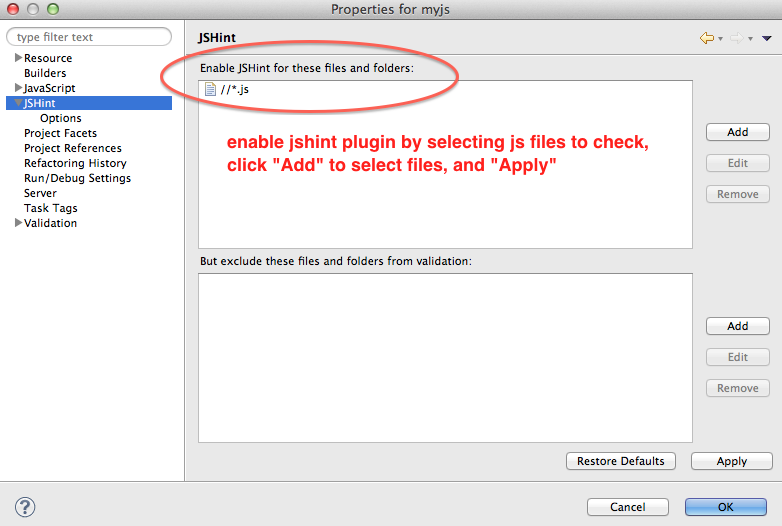Image resolution: width=782 pixels, height=526 pixels.
Task: Expand the Resource tree node
Action: [19, 58]
